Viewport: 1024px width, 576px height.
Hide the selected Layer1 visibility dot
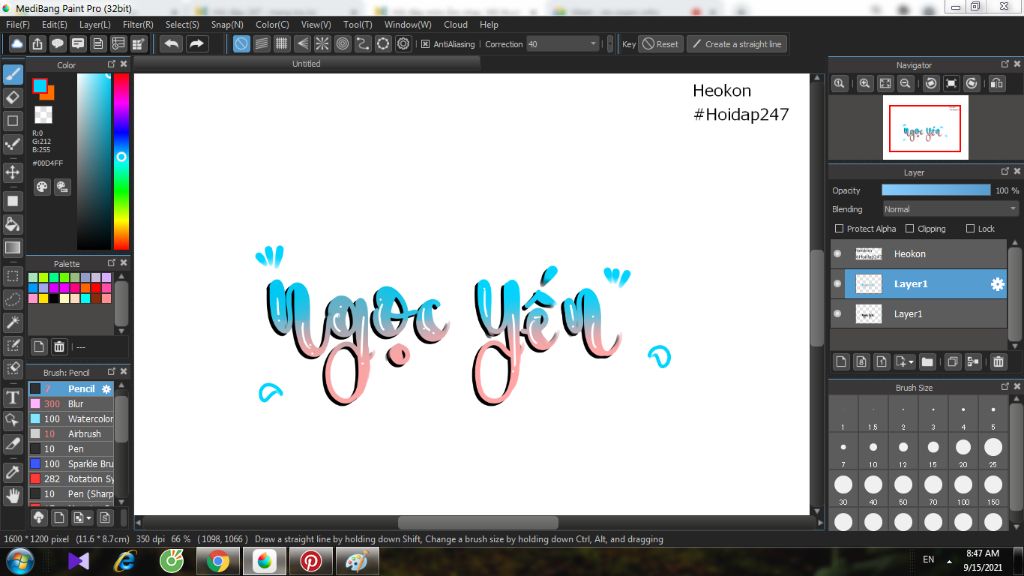[x=838, y=284]
